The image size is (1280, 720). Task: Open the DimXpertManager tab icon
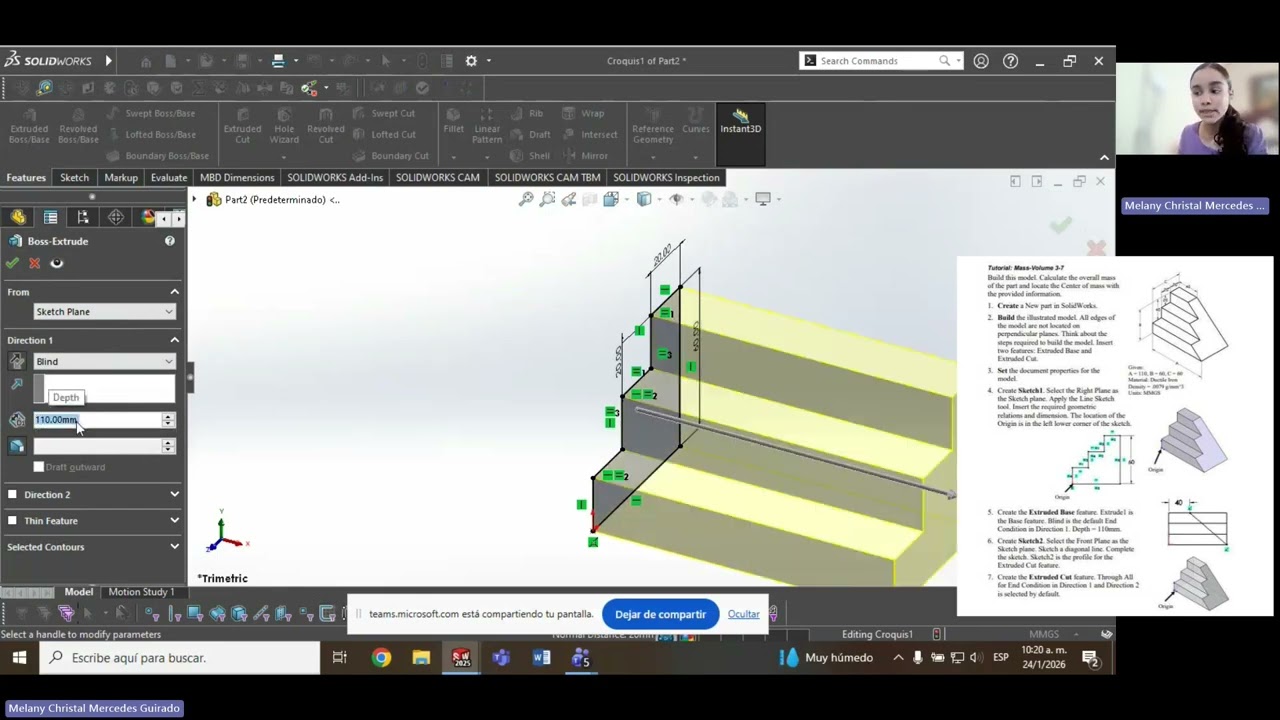tap(116, 217)
